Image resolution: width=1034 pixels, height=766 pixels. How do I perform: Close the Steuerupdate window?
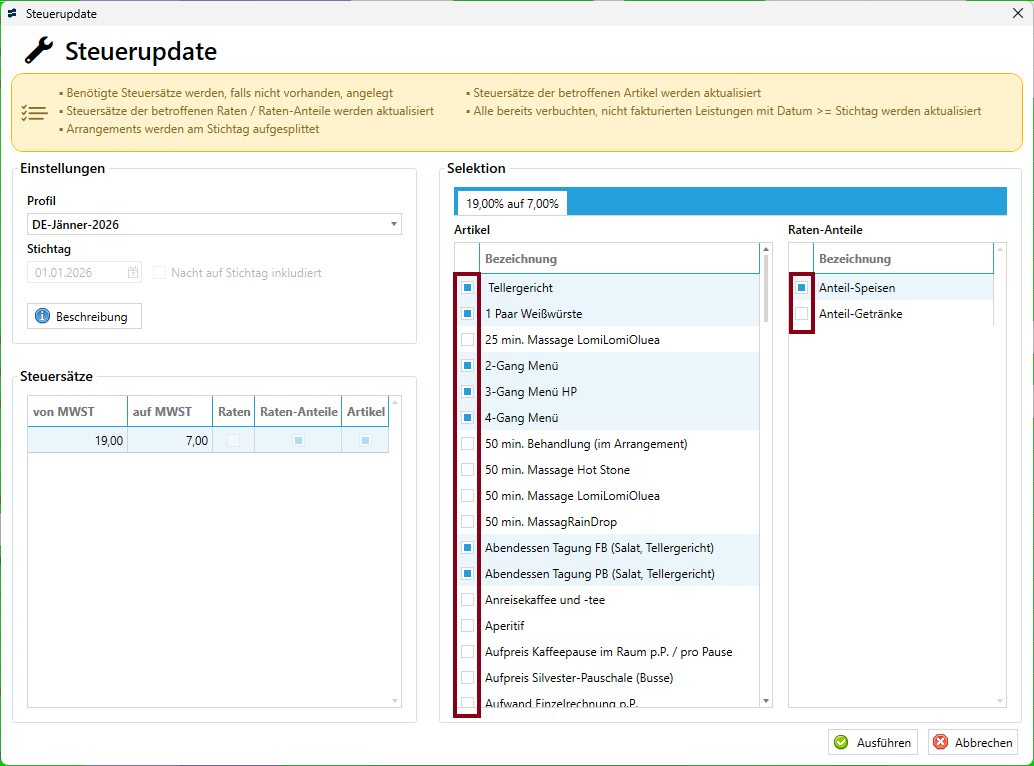click(x=1017, y=13)
